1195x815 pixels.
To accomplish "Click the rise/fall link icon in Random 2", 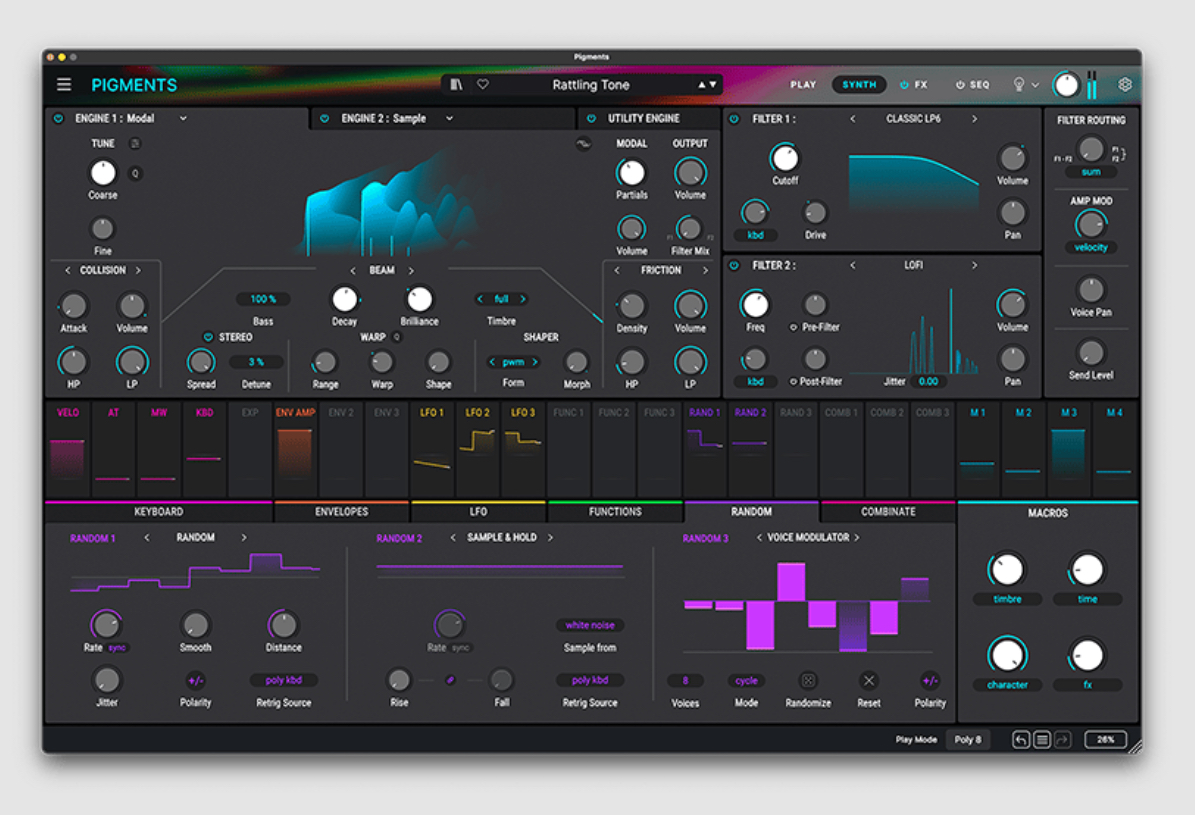I will pyautogui.click(x=450, y=680).
